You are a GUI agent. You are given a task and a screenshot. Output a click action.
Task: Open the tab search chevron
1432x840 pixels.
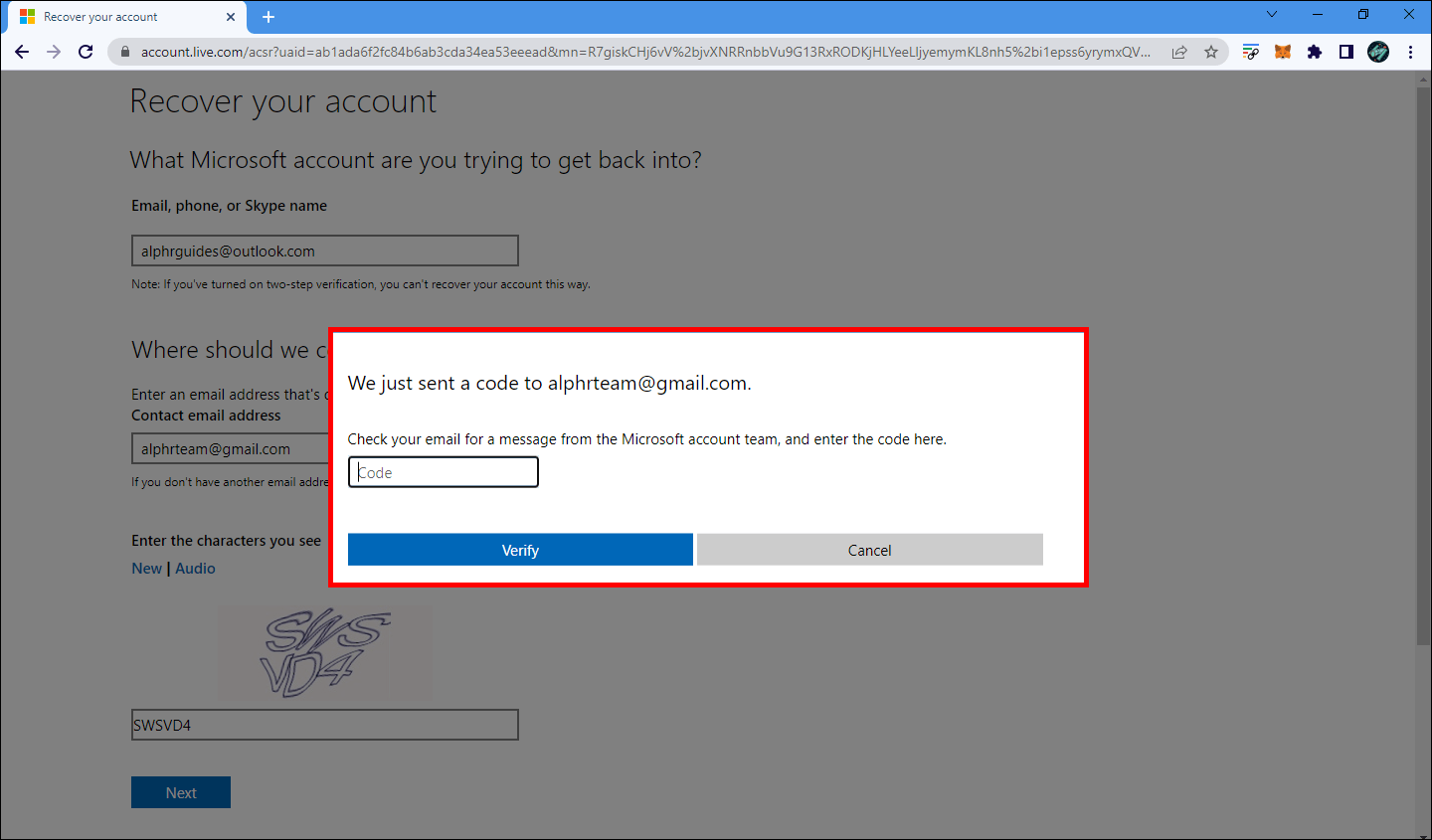click(1272, 16)
